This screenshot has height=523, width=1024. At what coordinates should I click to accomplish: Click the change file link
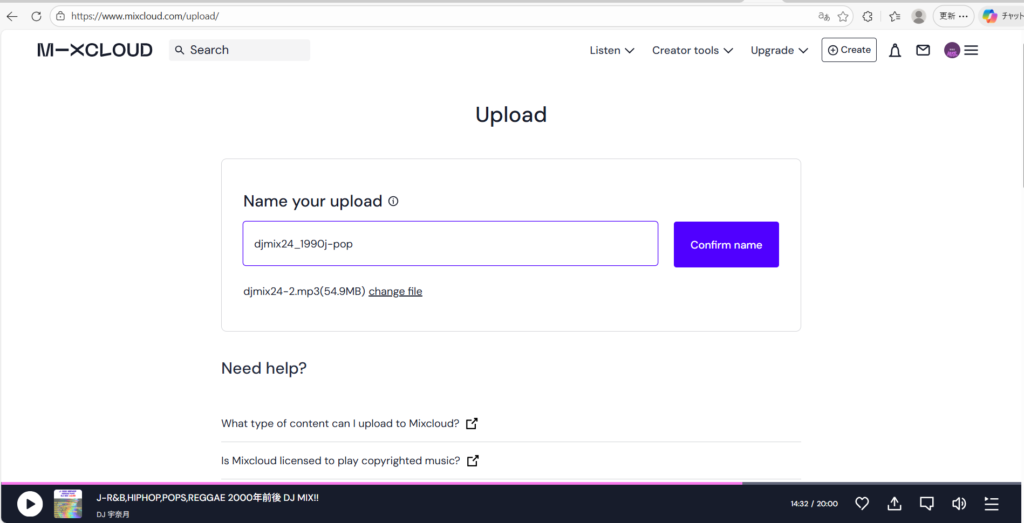(x=395, y=291)
